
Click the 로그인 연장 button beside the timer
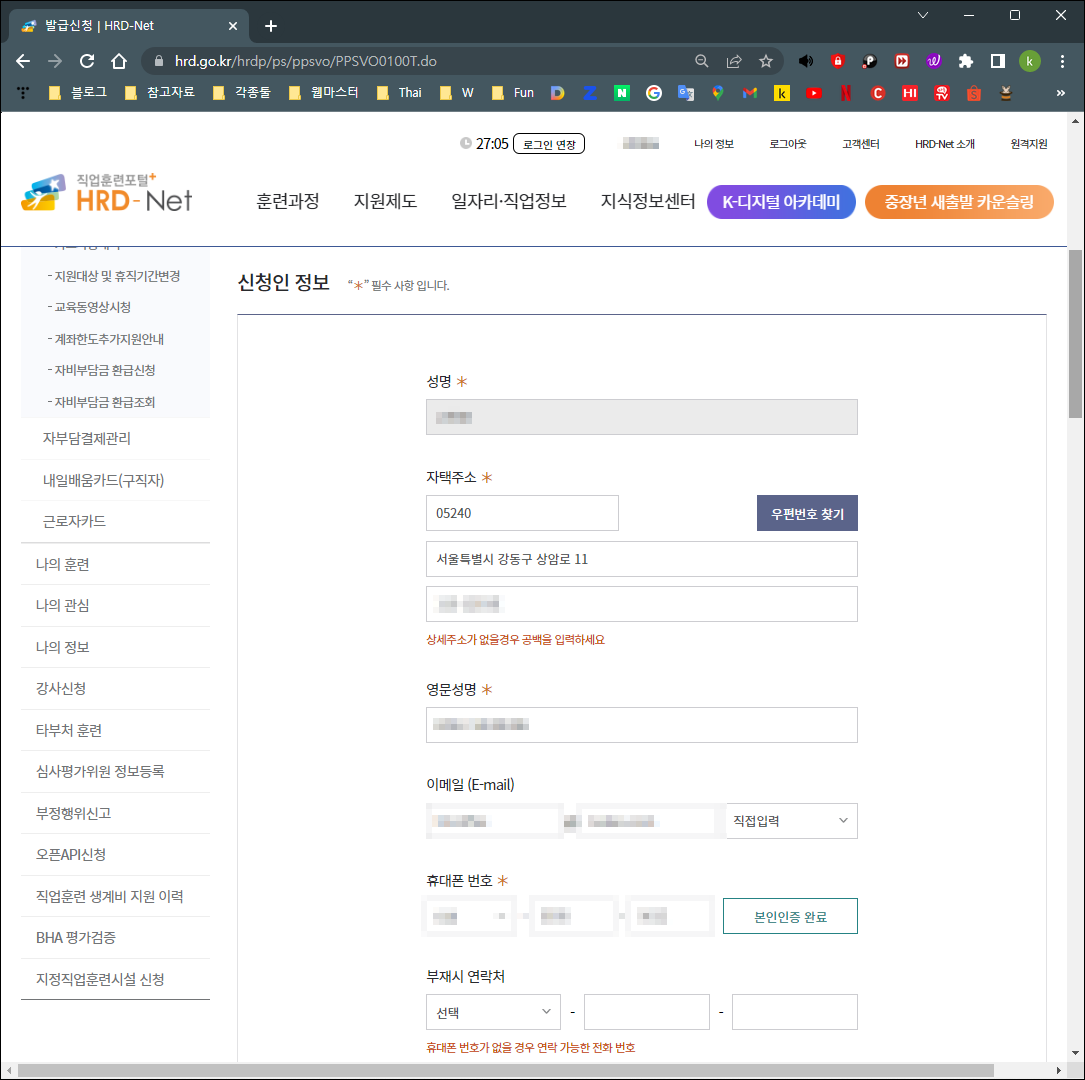click(x=549, y=143)
